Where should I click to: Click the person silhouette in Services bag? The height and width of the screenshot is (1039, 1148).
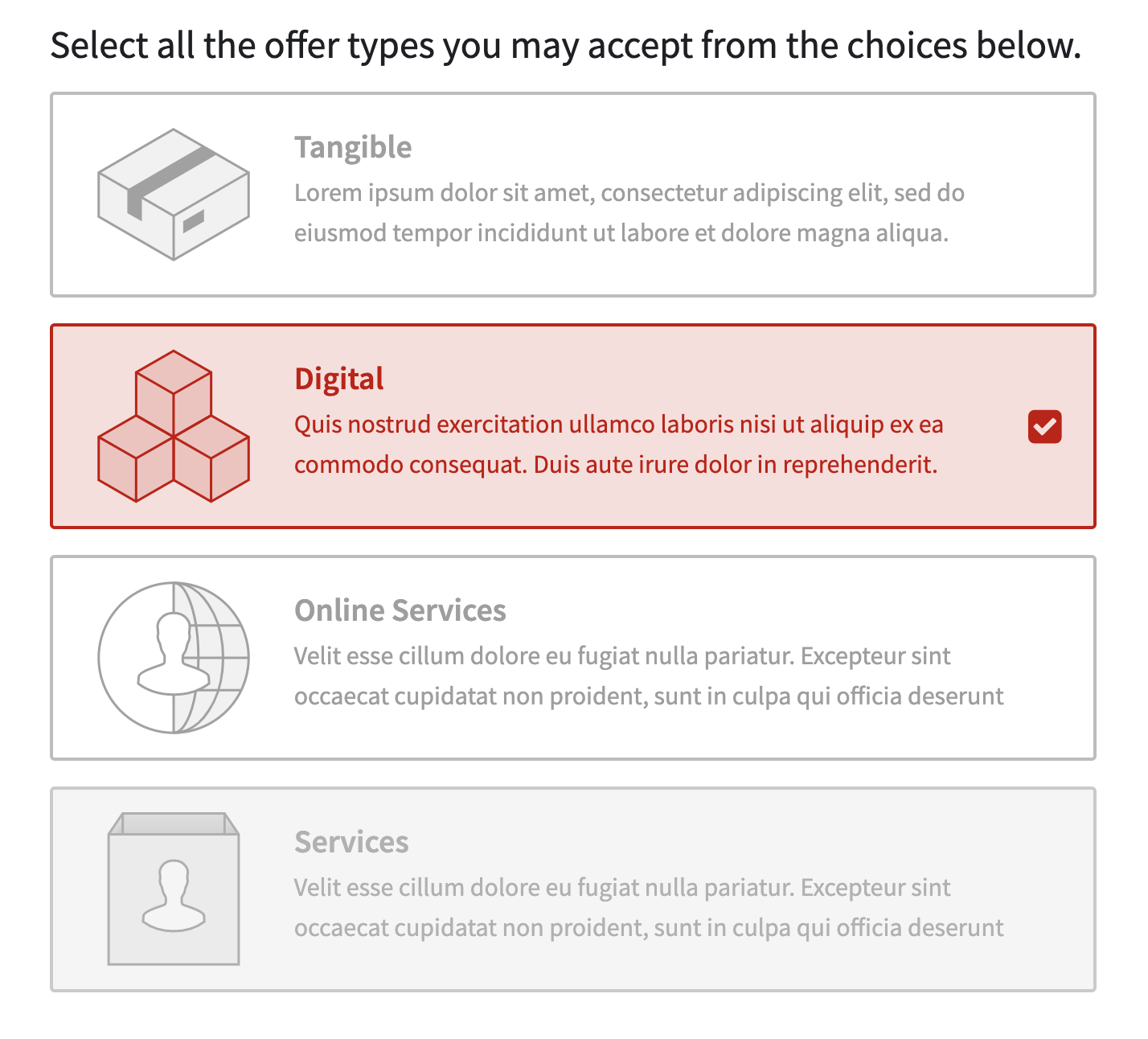(174, 895)
